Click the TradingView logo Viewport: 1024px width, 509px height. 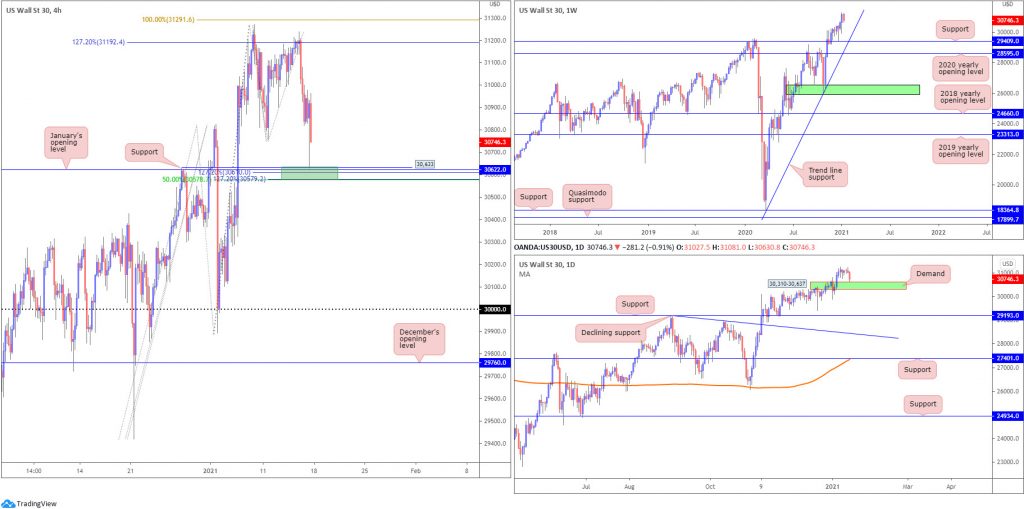pyautogui.click(x=28, y=503)
